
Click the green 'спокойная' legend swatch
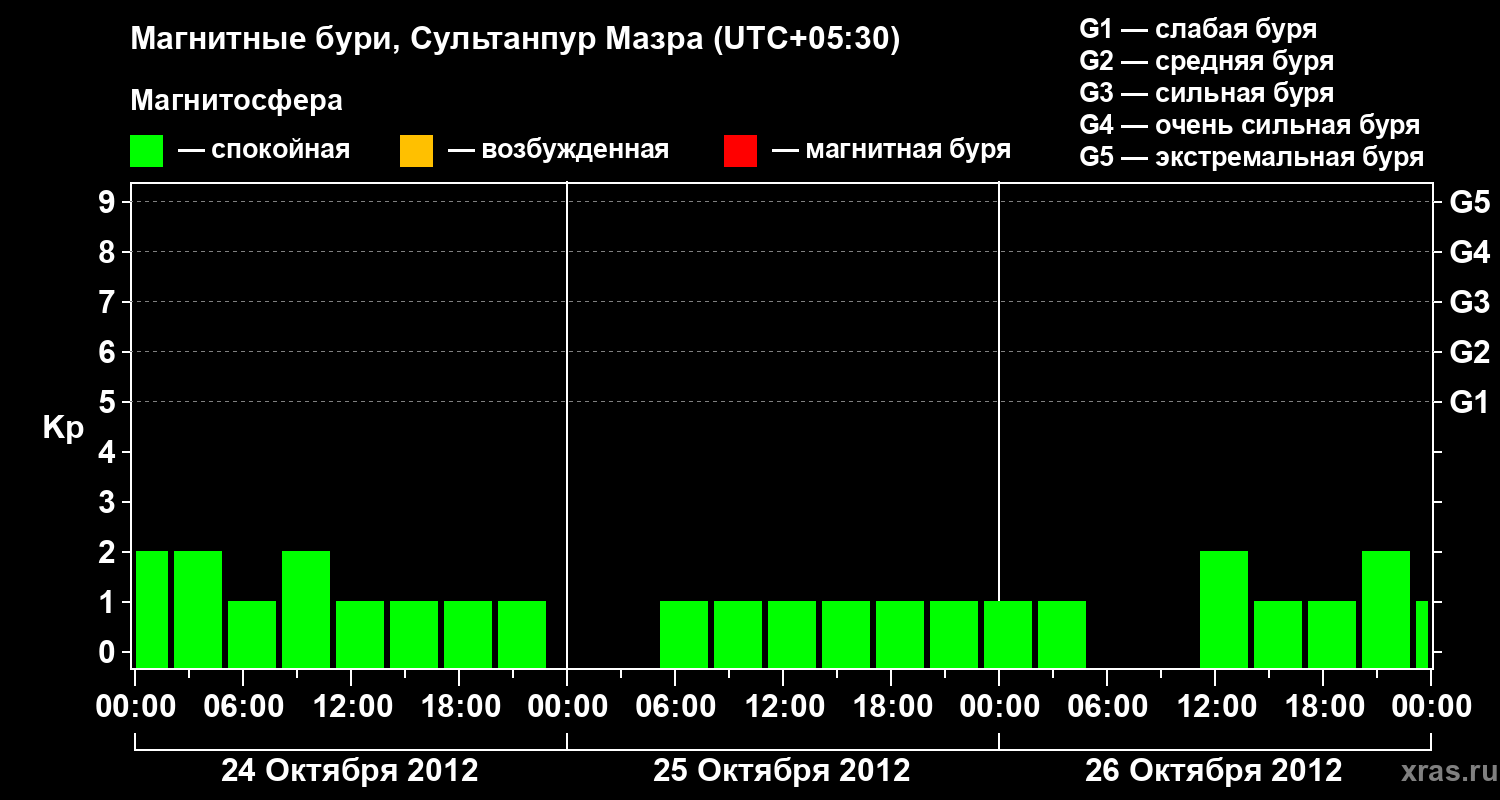tap(147, 151)
